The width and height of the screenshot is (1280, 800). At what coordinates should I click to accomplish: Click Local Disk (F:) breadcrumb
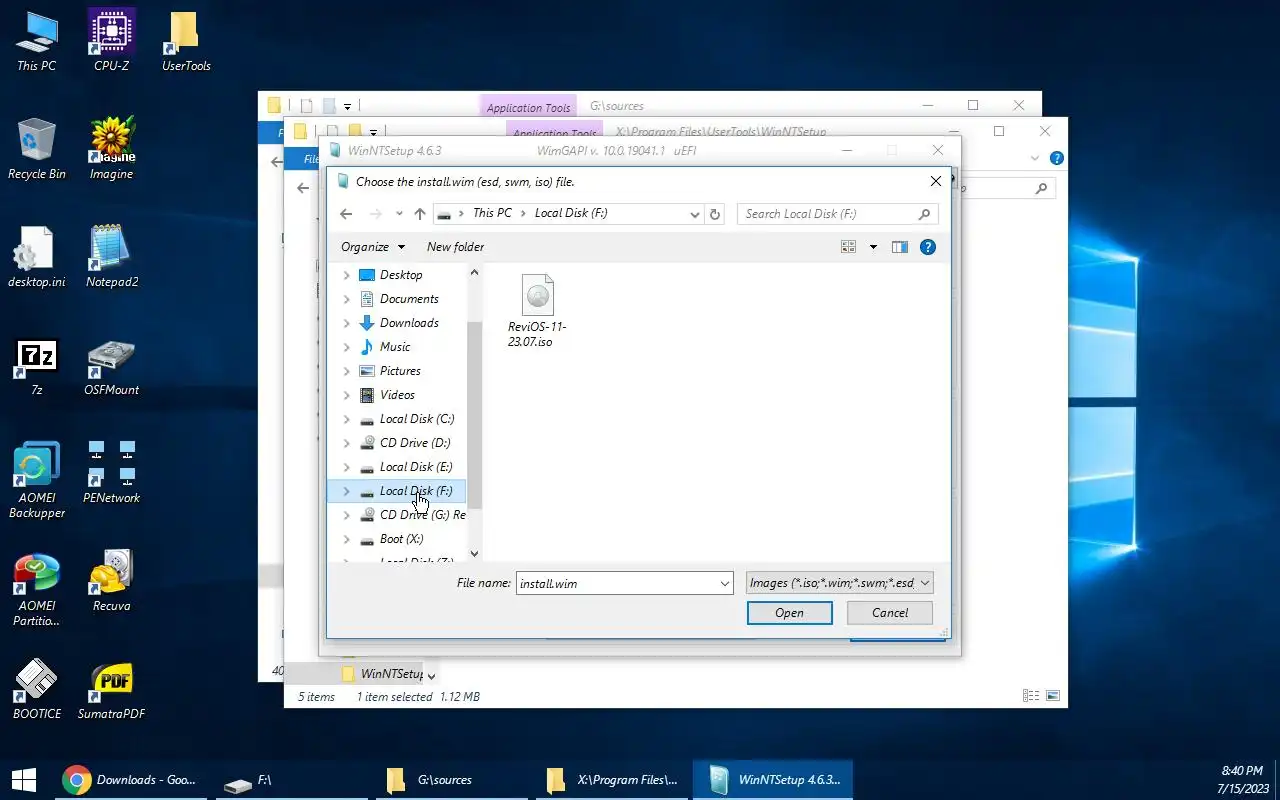pos(571,213)
